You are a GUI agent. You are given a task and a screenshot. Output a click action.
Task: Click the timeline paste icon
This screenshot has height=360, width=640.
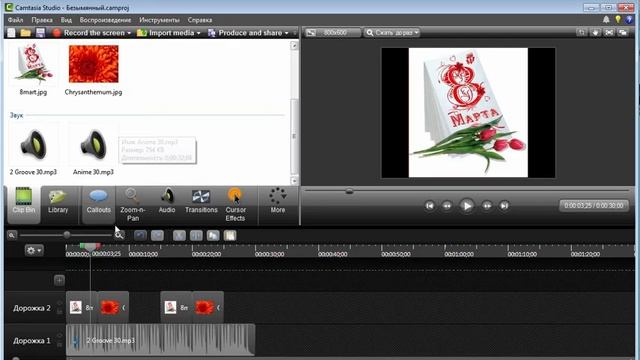coord(230,236)
